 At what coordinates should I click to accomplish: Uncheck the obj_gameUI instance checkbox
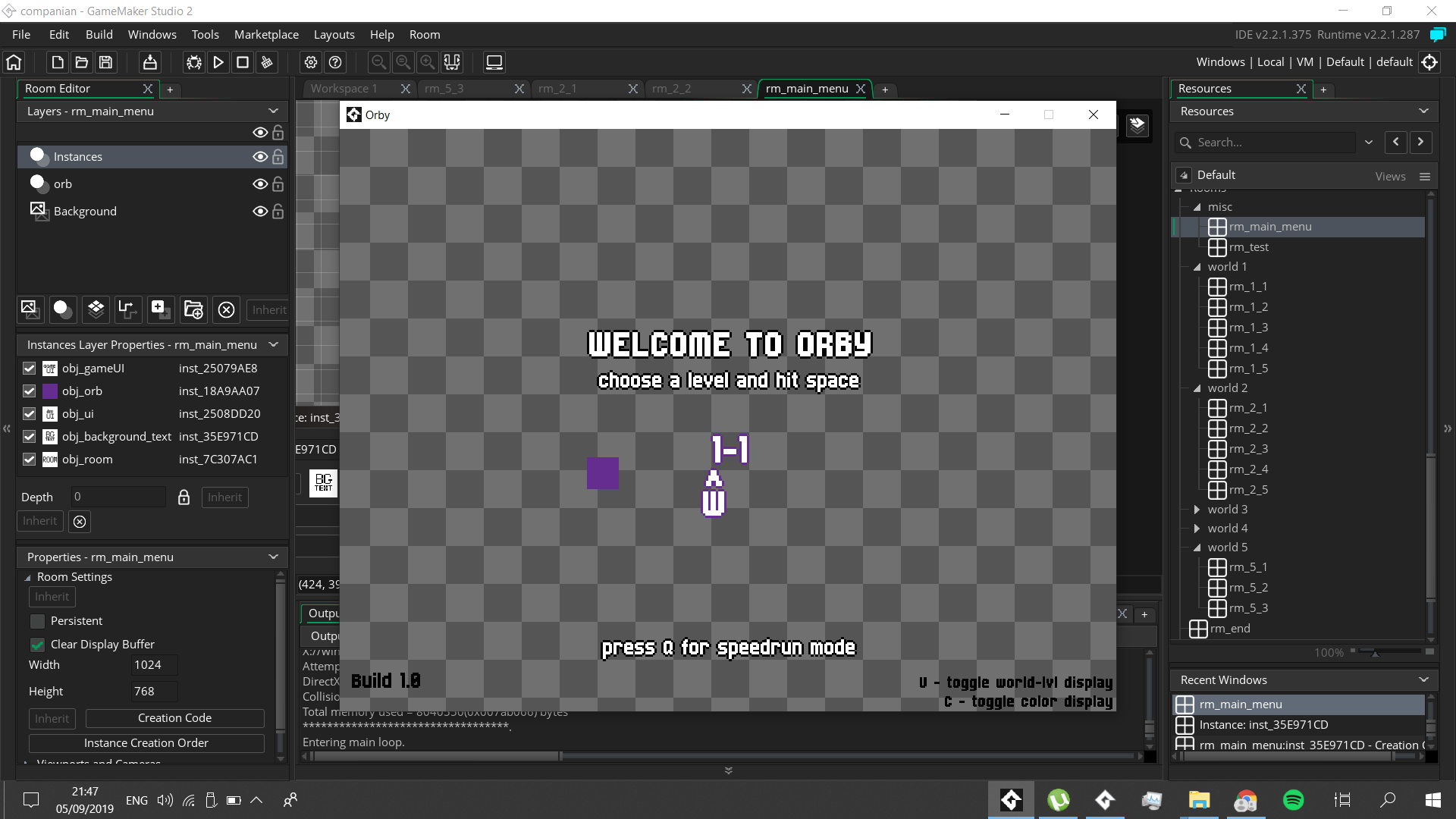(30, 369)
